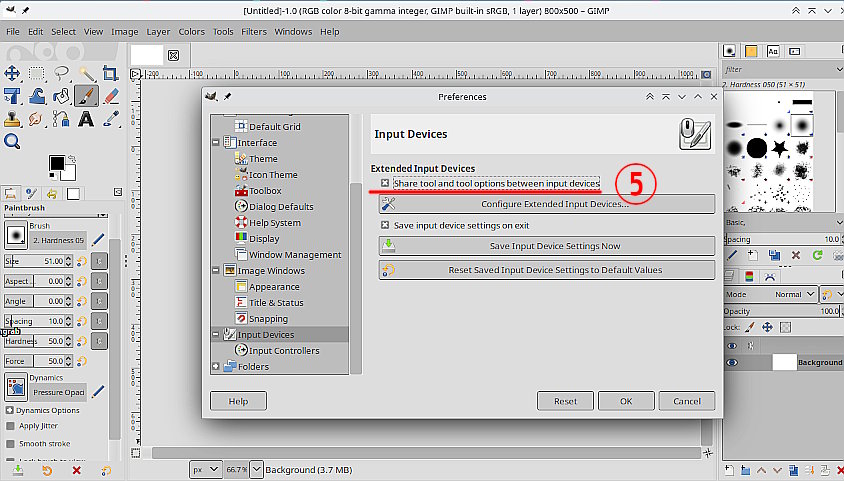Delete tool preset at tool options bottom

[76, 471]
